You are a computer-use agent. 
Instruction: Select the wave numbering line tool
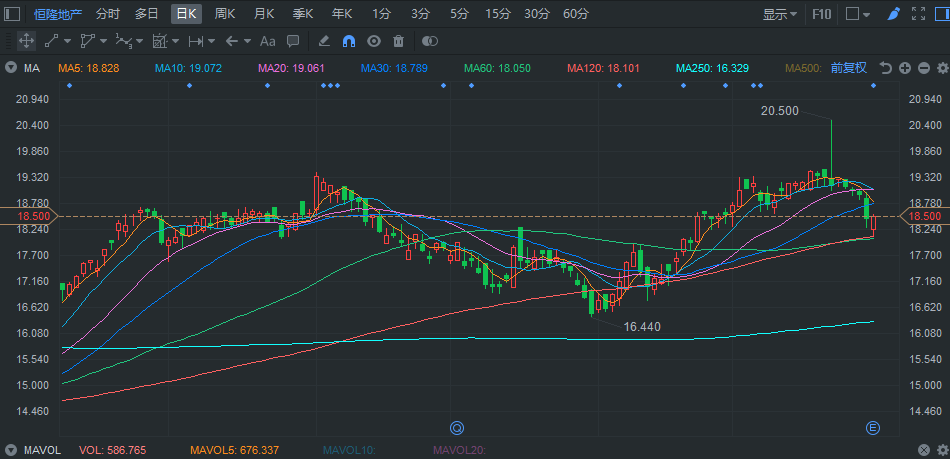[x=124, y=41]
